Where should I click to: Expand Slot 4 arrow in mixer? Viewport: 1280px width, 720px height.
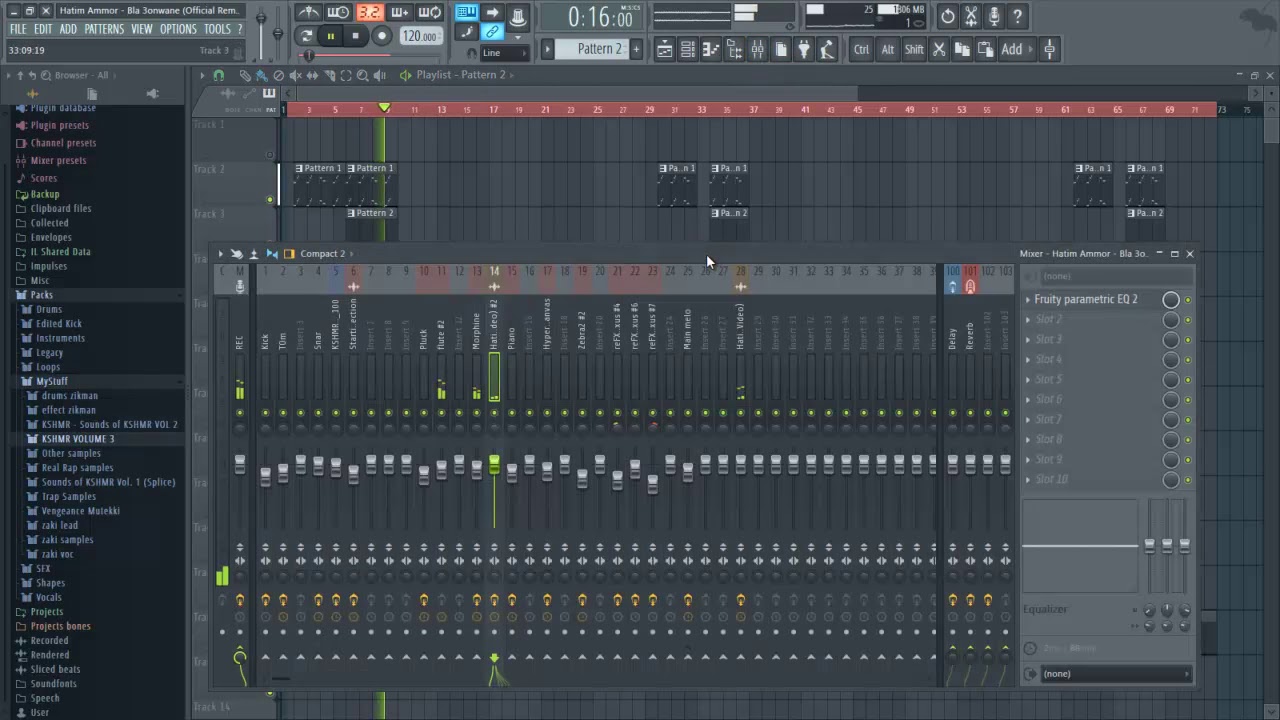(1028, 360)
